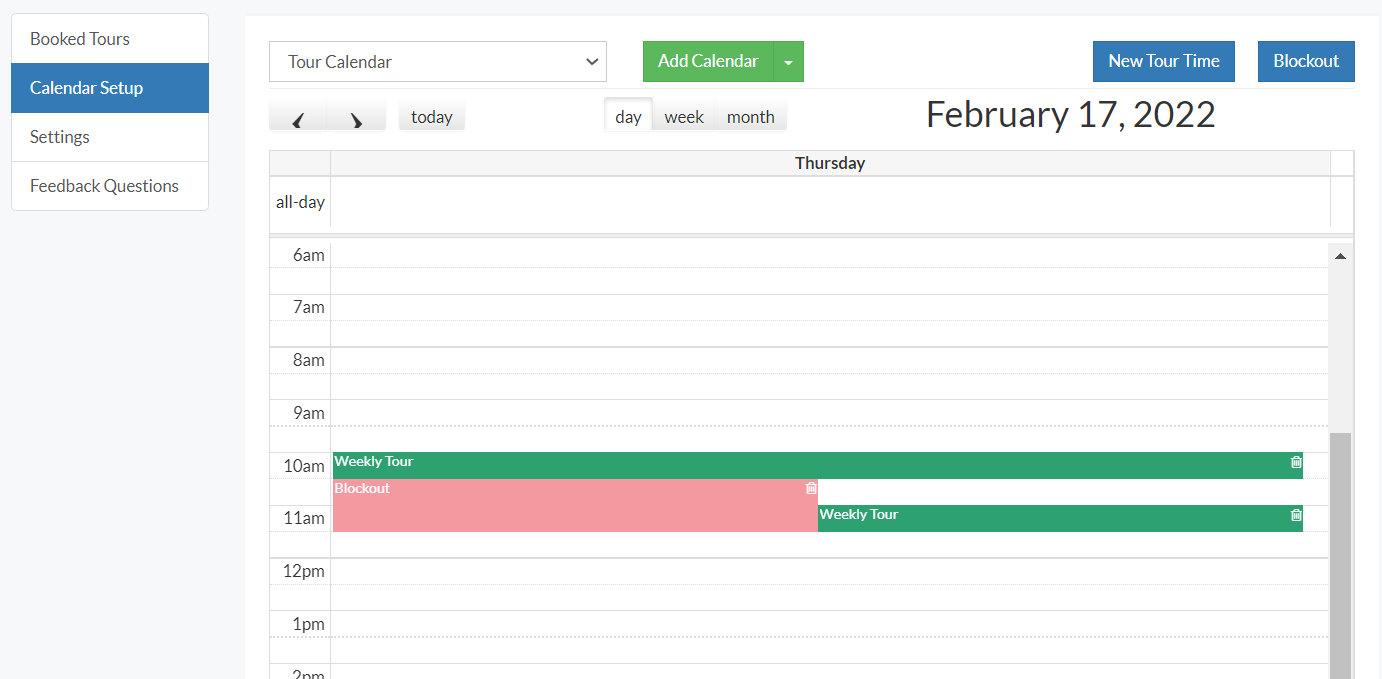This screenshot has height=679, width=1382.
Task: Switch to week view
Action: tap(684, 116)
